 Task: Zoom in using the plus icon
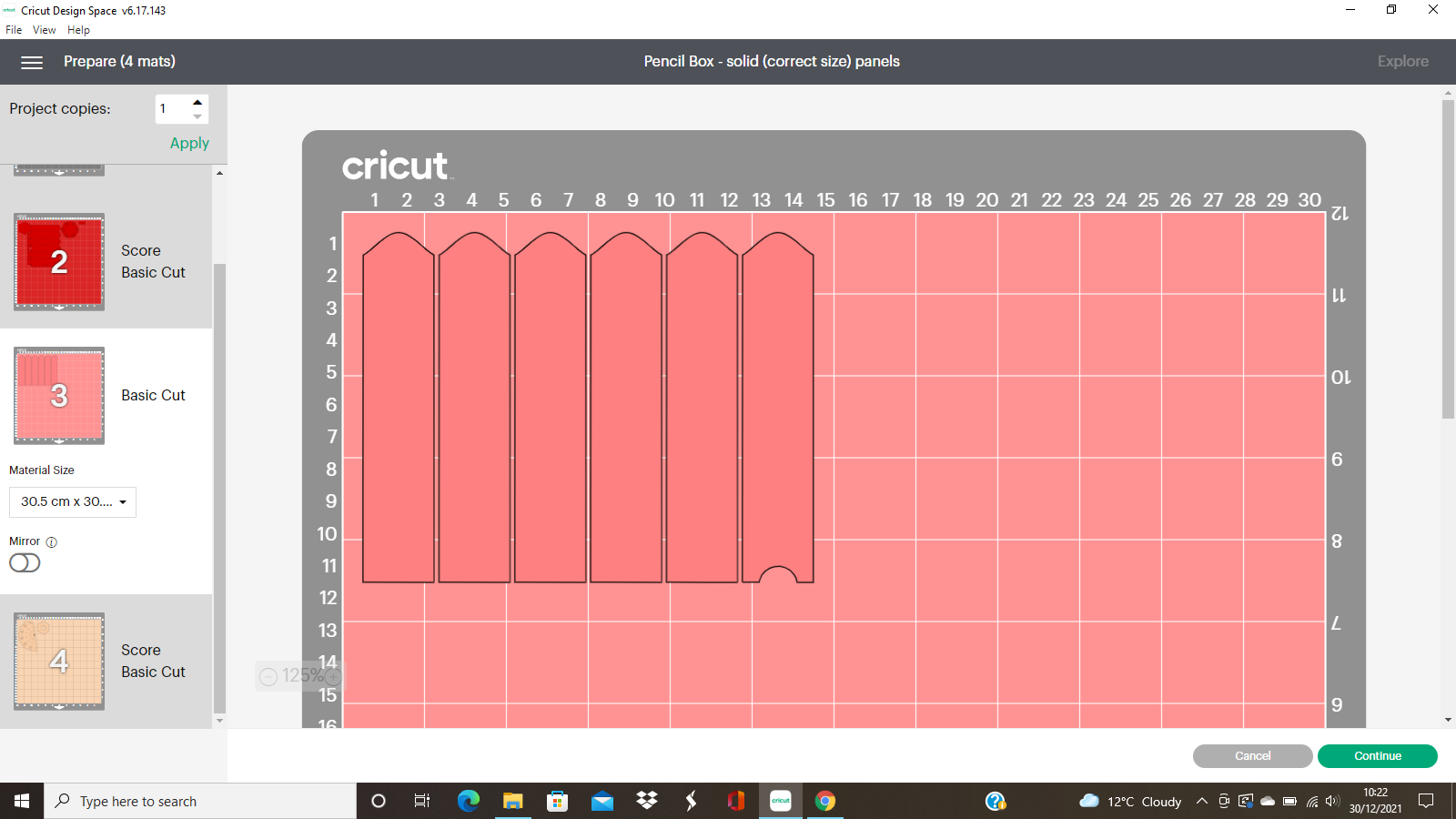[x=333, y=676]
